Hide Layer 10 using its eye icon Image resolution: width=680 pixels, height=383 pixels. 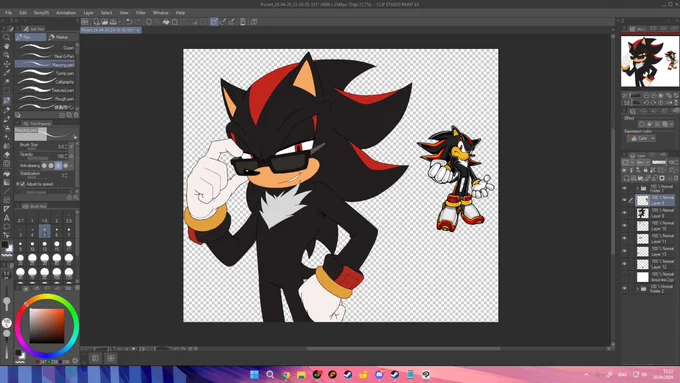click(x=624, y=226)
